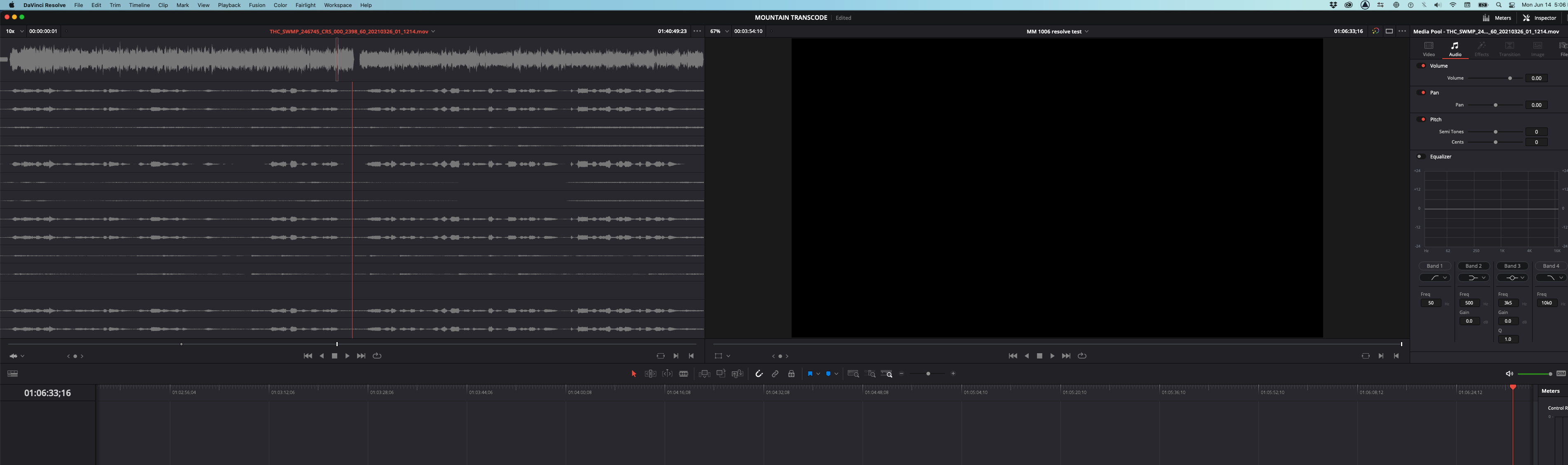Click the Detail Zoom icon
This screenshot has width=1568, height=465.
[870, 373]
